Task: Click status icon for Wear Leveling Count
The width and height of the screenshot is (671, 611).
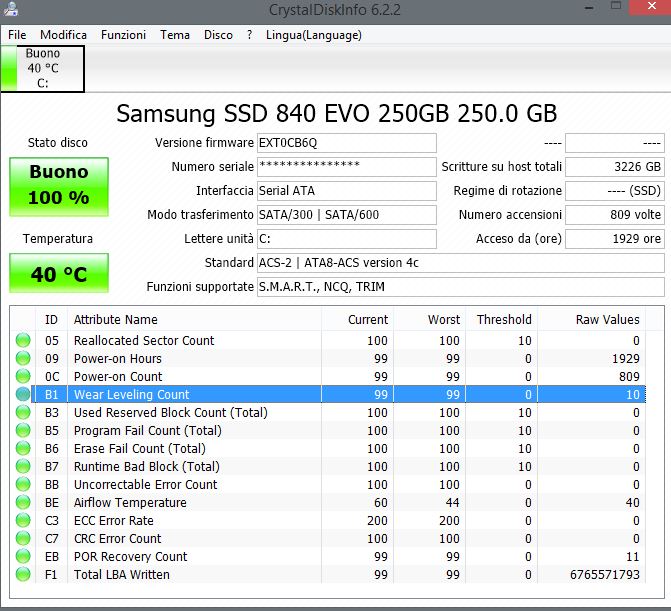Action: coord(23,394)
